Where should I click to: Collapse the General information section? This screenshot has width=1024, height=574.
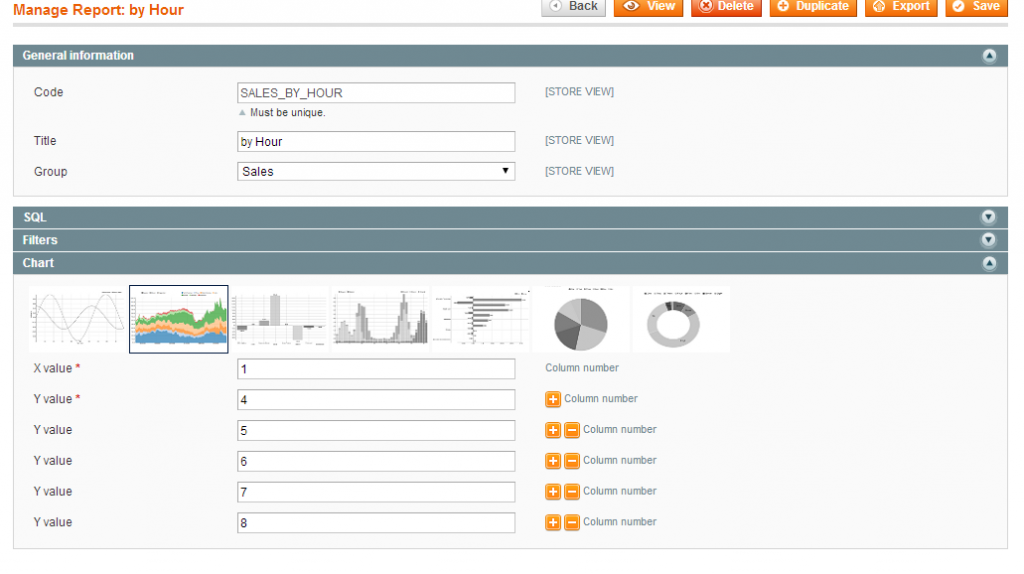(x=989, y=56)
